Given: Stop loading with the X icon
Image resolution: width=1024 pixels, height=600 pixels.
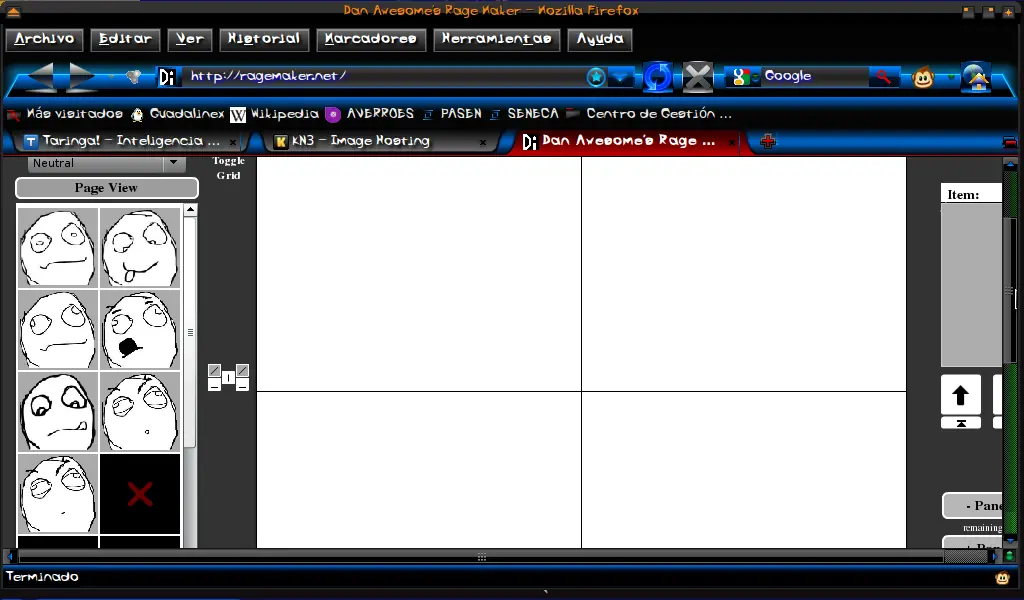Looking at the screenshot, I should click(x=697, y=77).
